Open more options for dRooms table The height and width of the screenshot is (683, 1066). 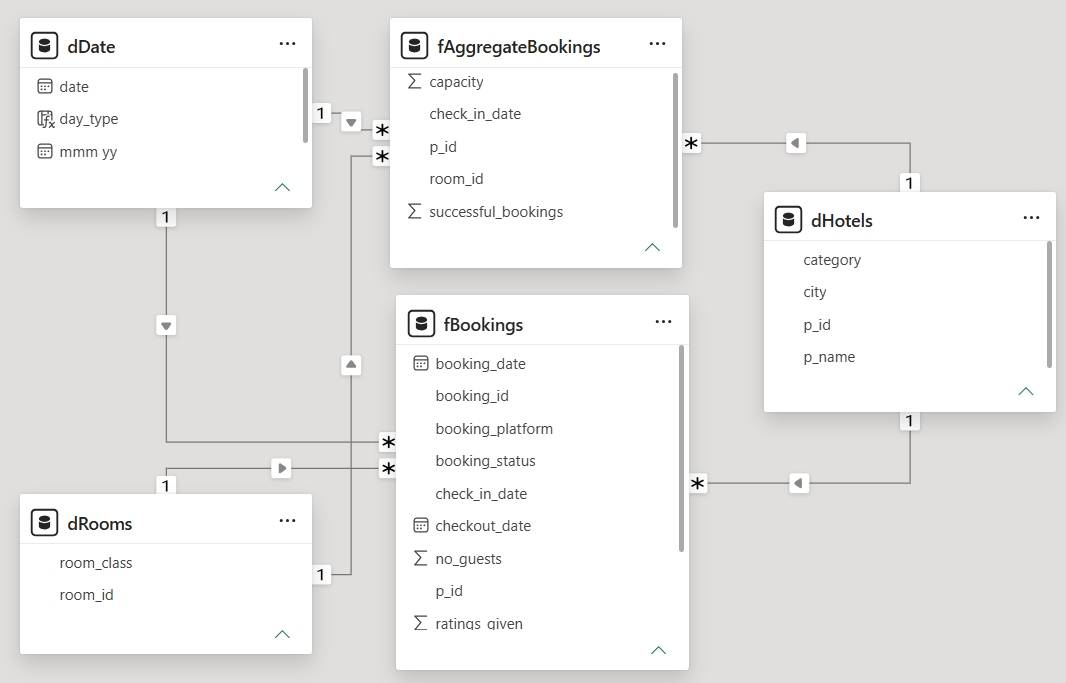point(288,521)
